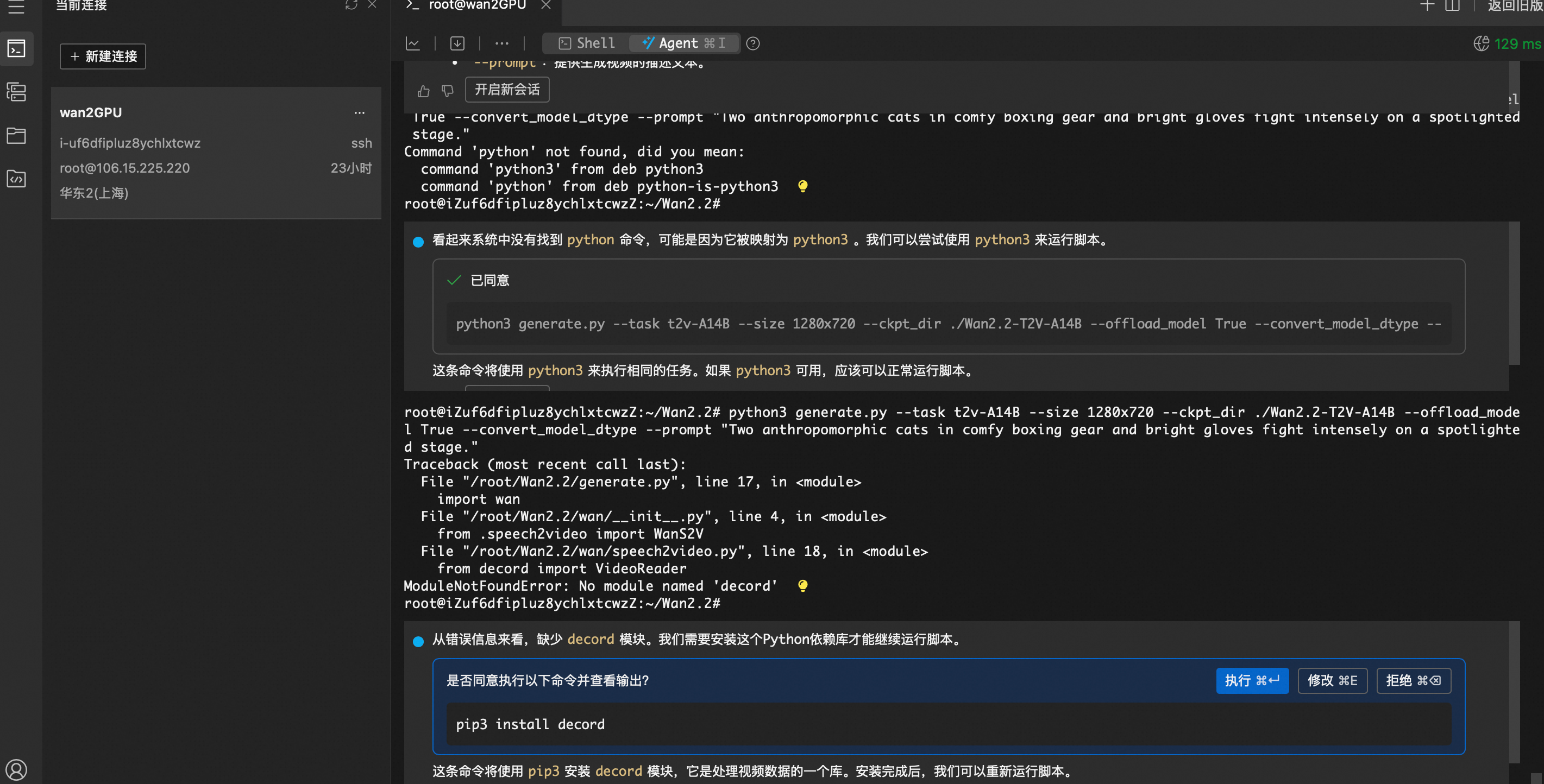
Task: Click the performance chart monitor icon
Action: 412,44
